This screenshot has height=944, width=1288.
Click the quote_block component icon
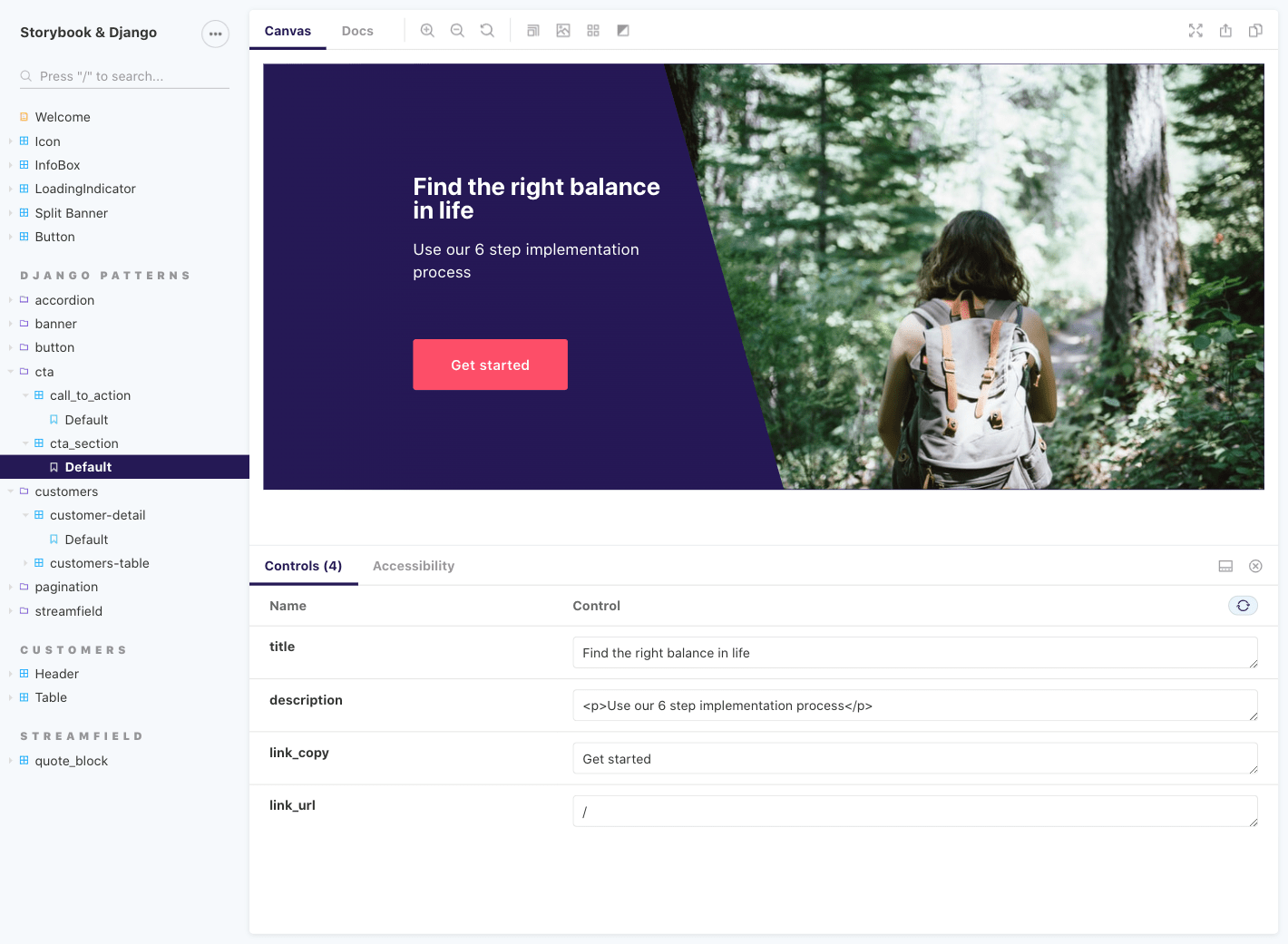pyautogui.click(x=24, y=761)
